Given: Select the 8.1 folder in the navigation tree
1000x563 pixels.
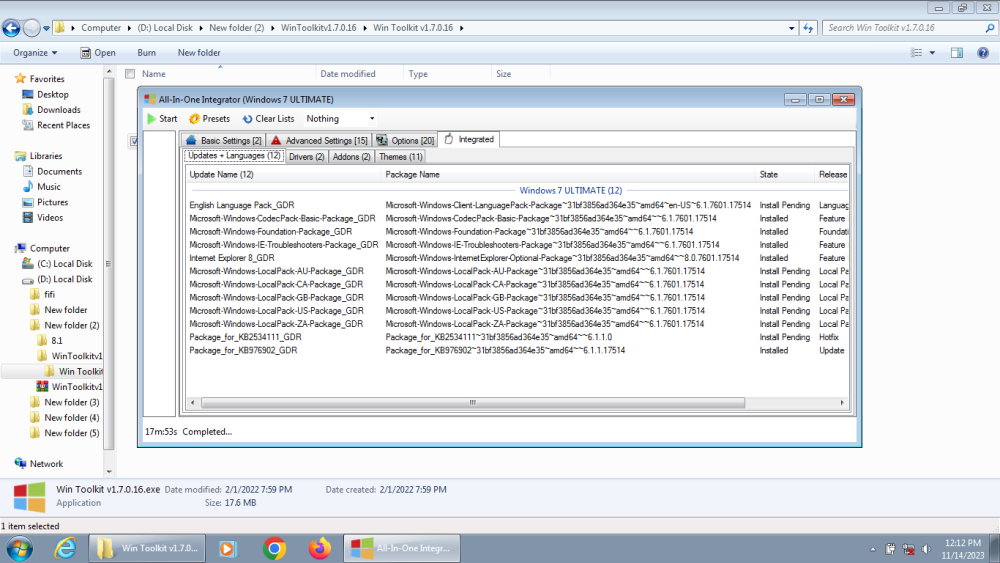Looking at the screenshot, I should click(x=50, y=340).
